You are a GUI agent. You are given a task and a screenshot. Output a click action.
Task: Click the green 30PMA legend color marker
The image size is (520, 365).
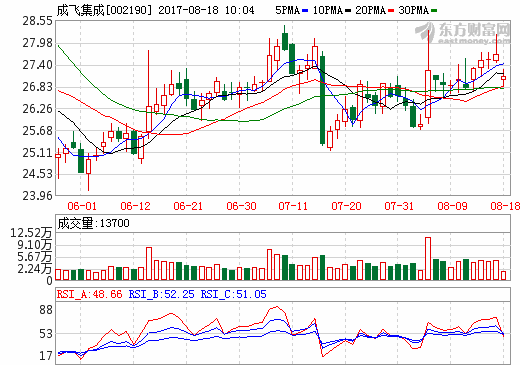[434, 11]
